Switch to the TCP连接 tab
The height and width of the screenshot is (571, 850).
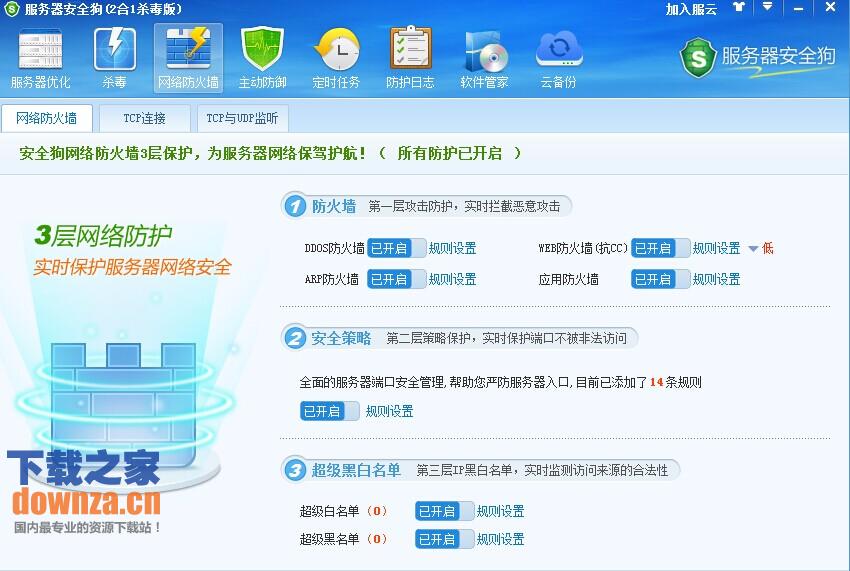pyautogui.click(x=145, y=118)
